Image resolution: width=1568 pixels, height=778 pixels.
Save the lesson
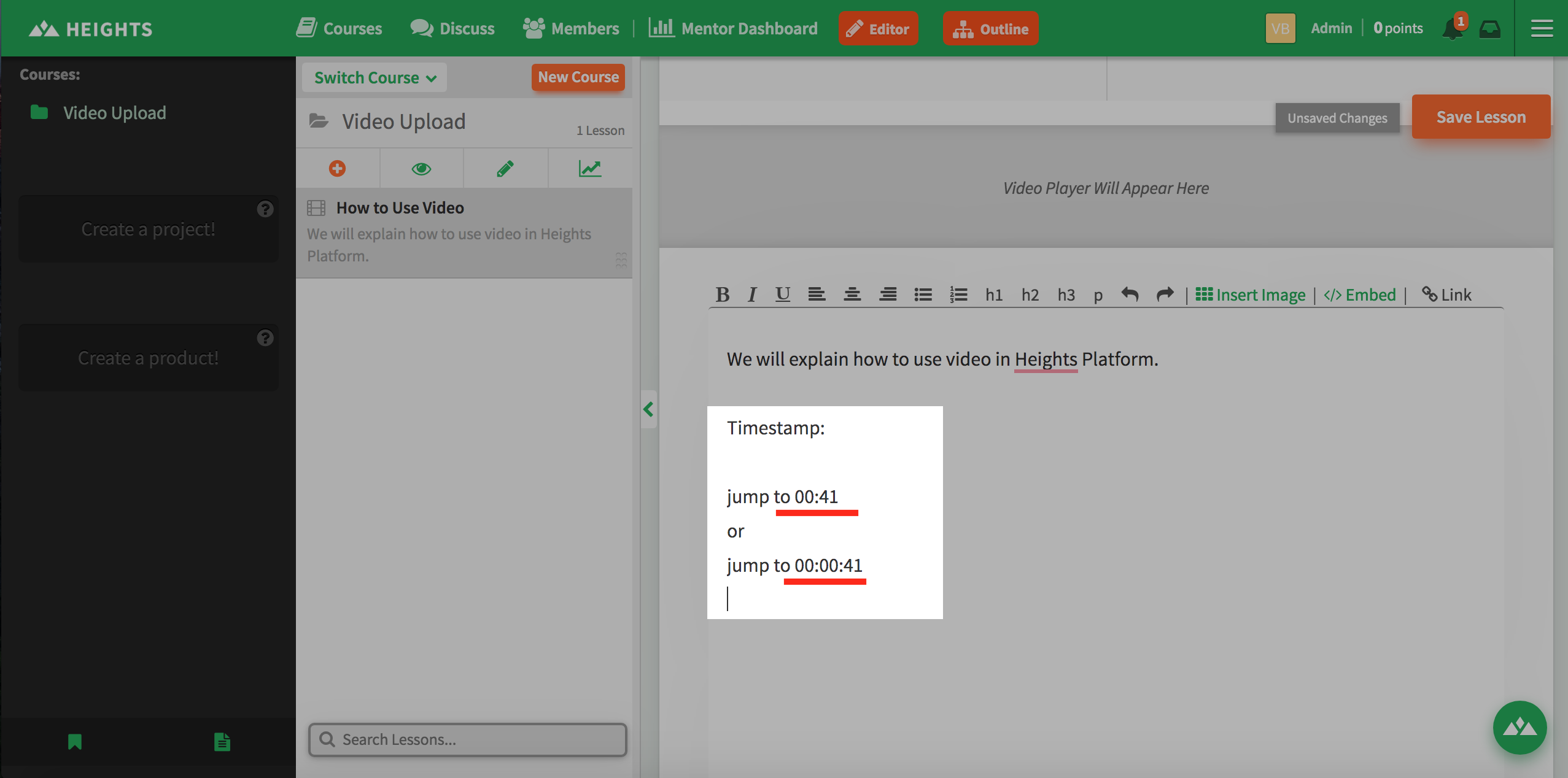(1481, 117)
